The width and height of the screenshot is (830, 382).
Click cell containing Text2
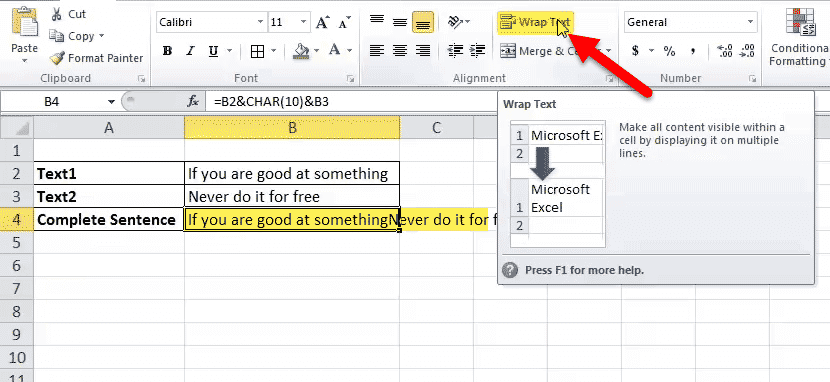coord(109,197)
